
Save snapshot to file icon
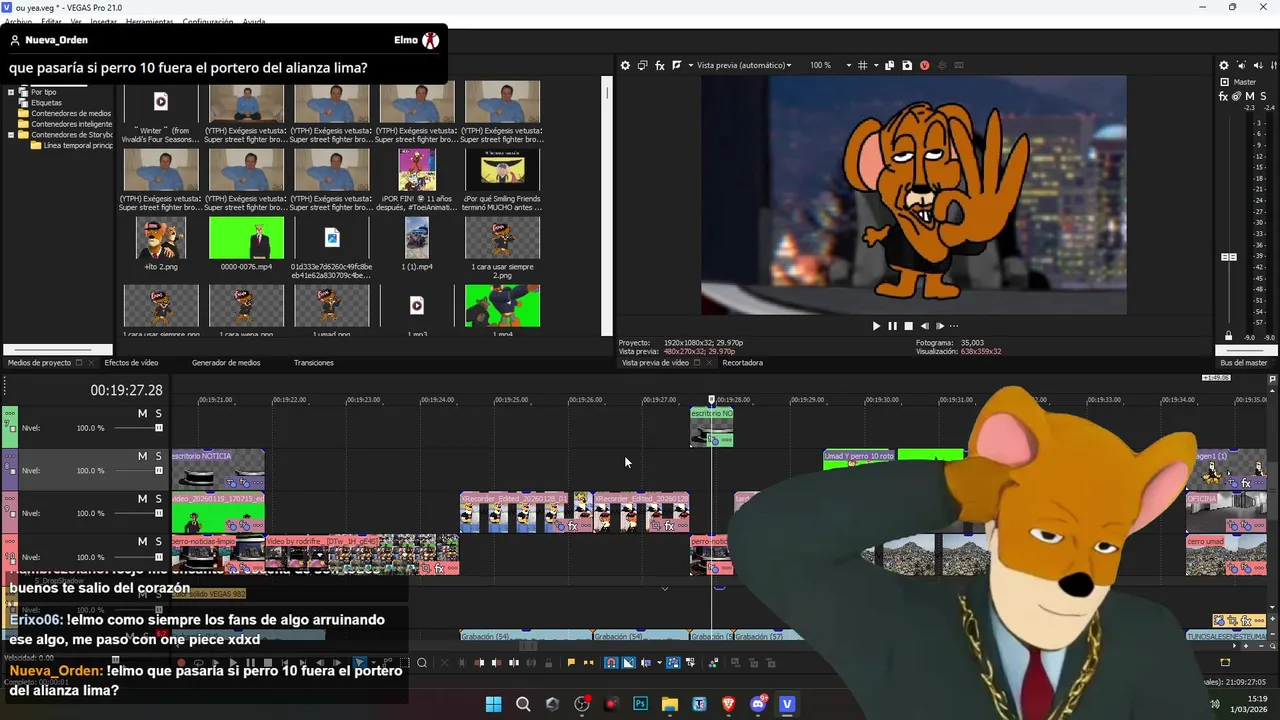907,65
